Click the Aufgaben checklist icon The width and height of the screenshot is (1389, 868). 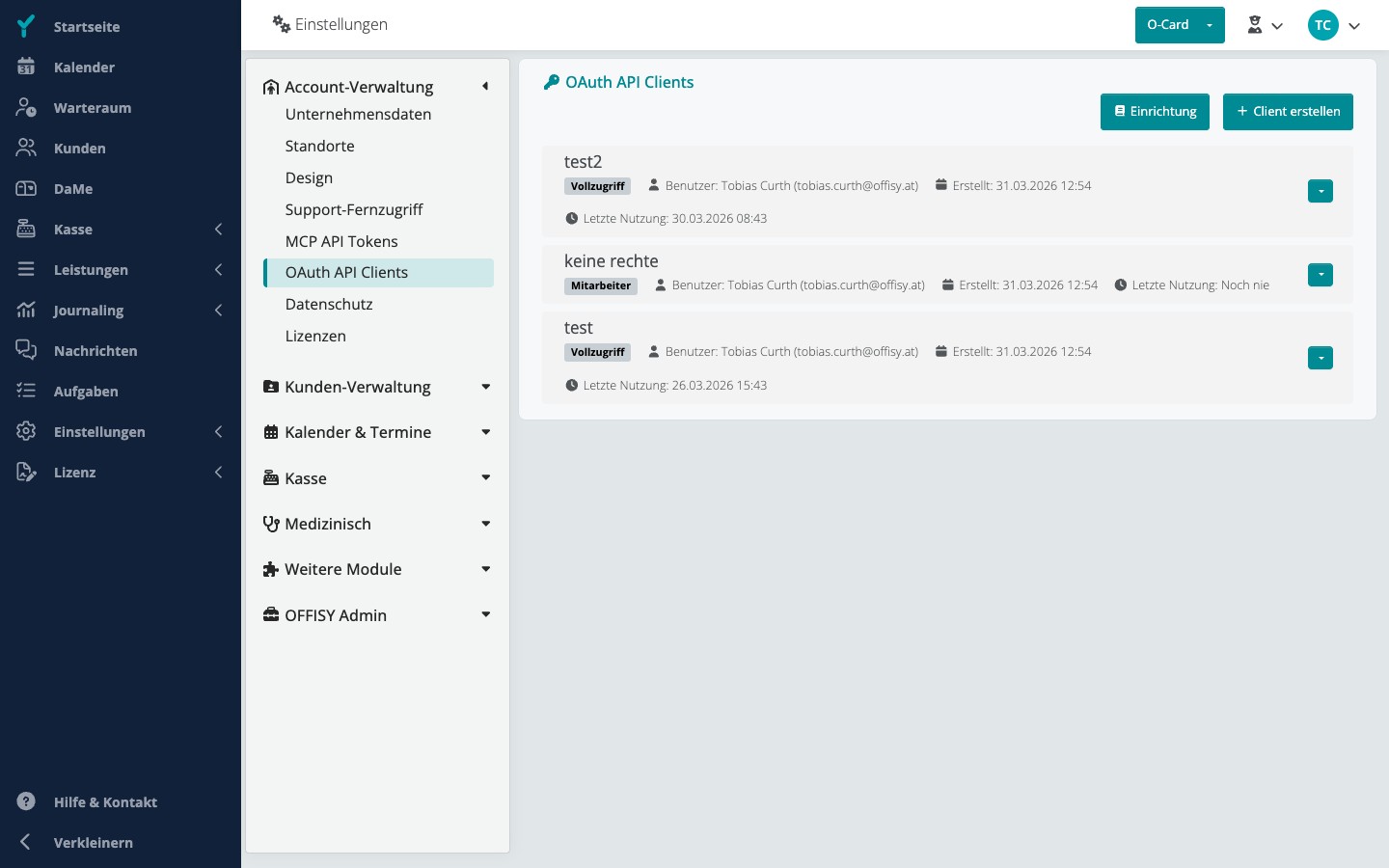pos(26,391)
